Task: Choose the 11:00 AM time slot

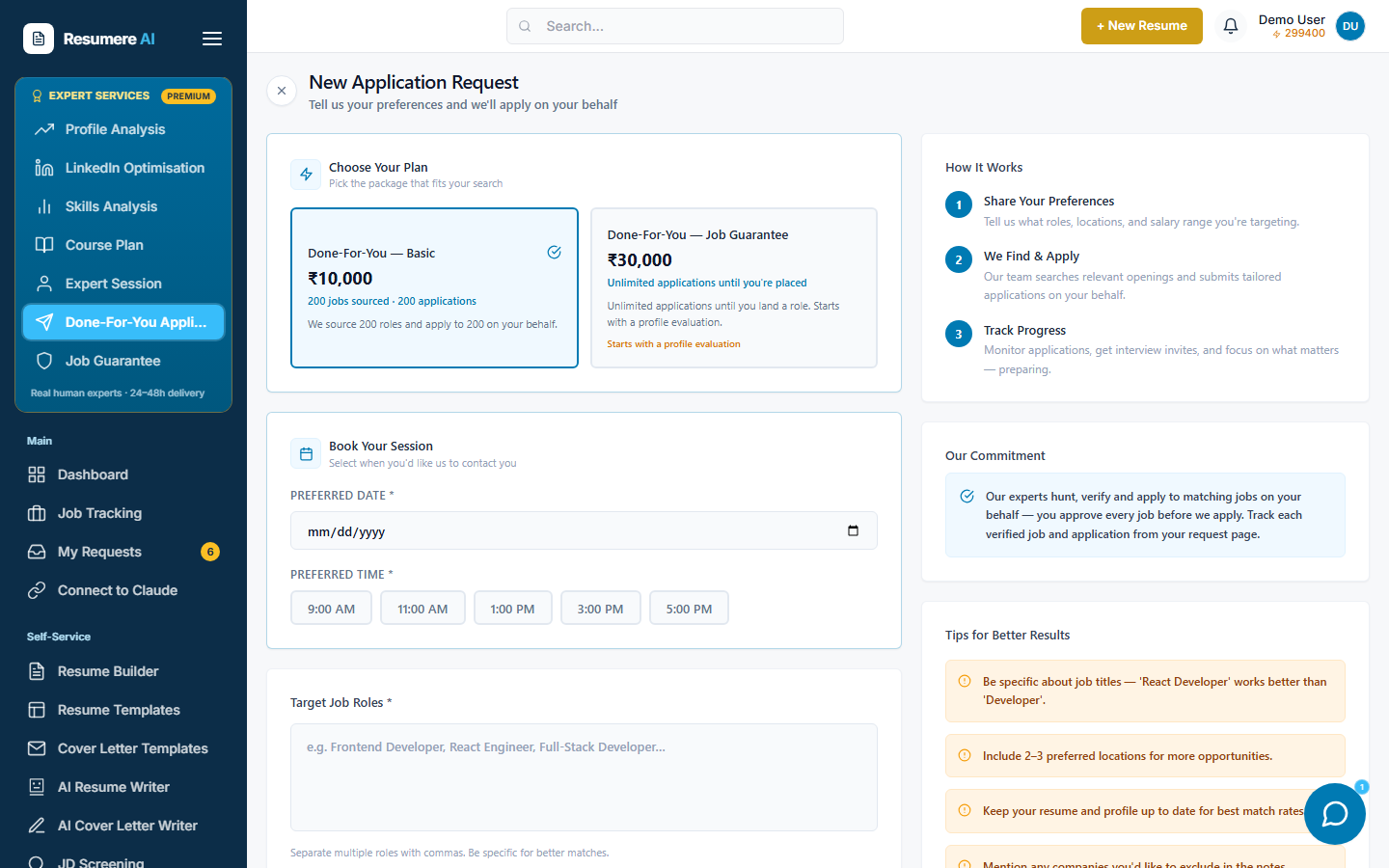Action: tap(422, 608)
